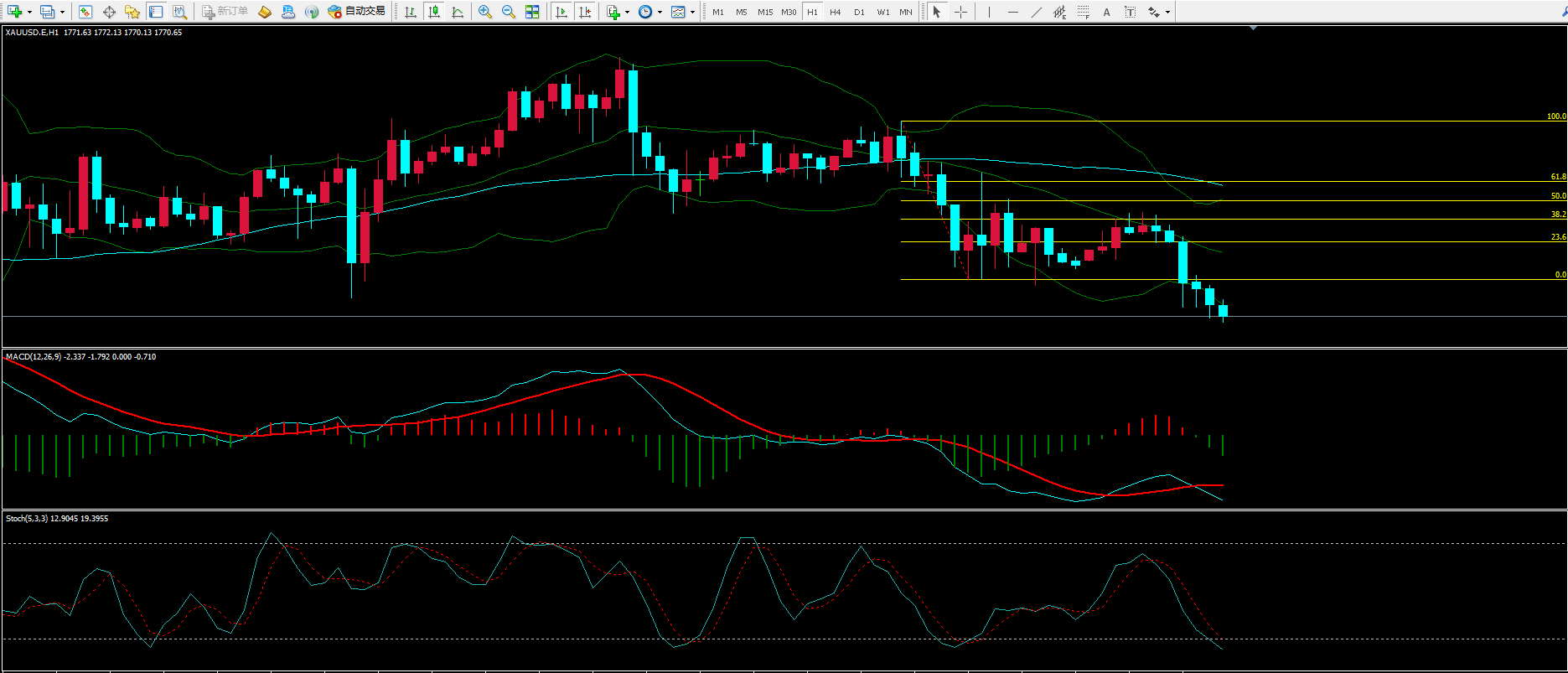Image resolution: width=1568 pixels, height=673 pixels.
Task: Select the draw vertical line tool
Action: point(989,12)
